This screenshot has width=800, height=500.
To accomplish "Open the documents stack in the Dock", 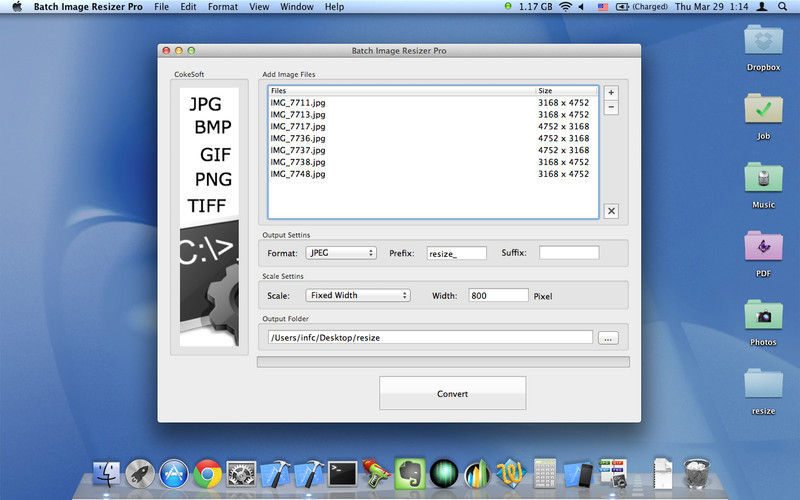I will pyautogui.click(x=663, y=473).
